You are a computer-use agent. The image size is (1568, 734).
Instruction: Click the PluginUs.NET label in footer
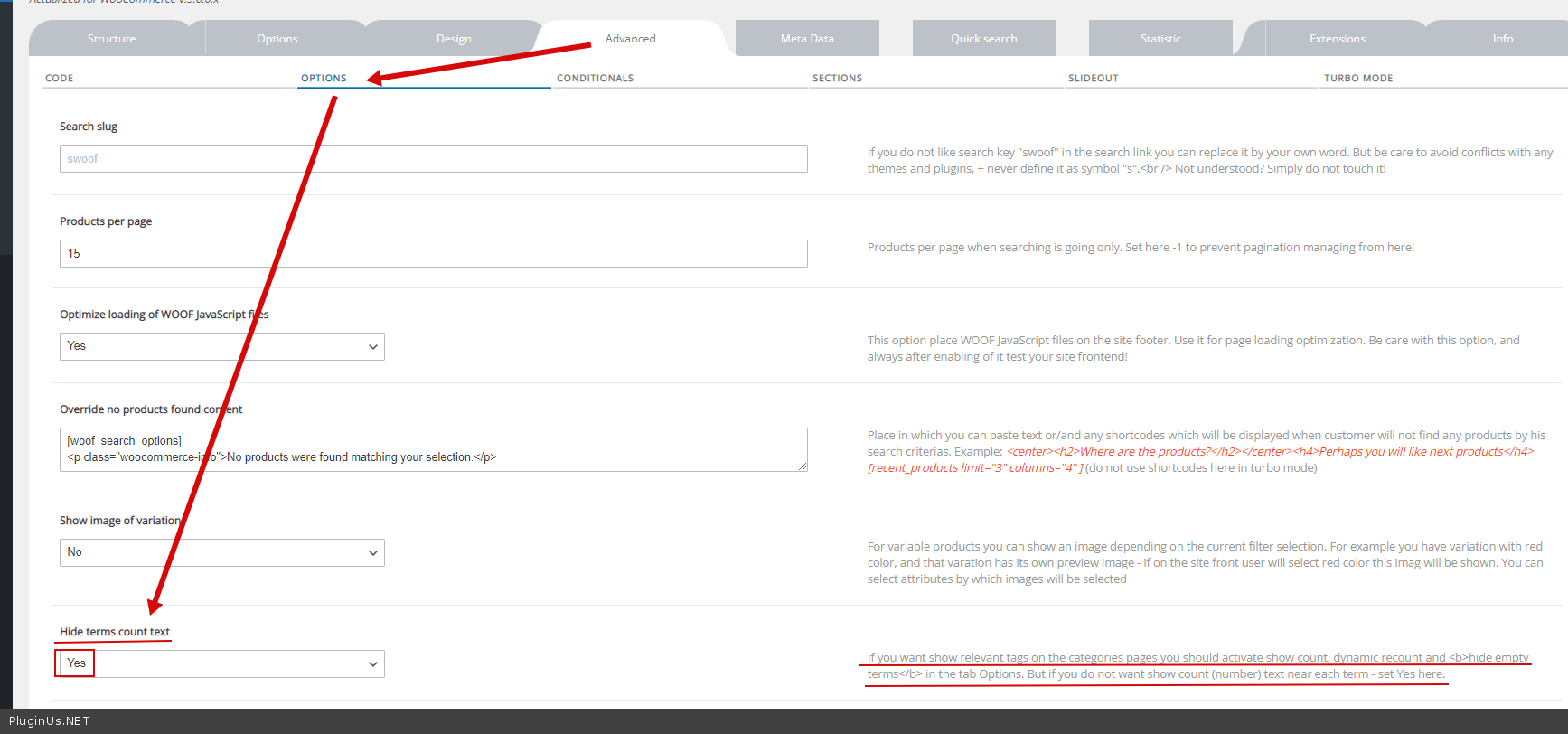click(x=50, y=721)
